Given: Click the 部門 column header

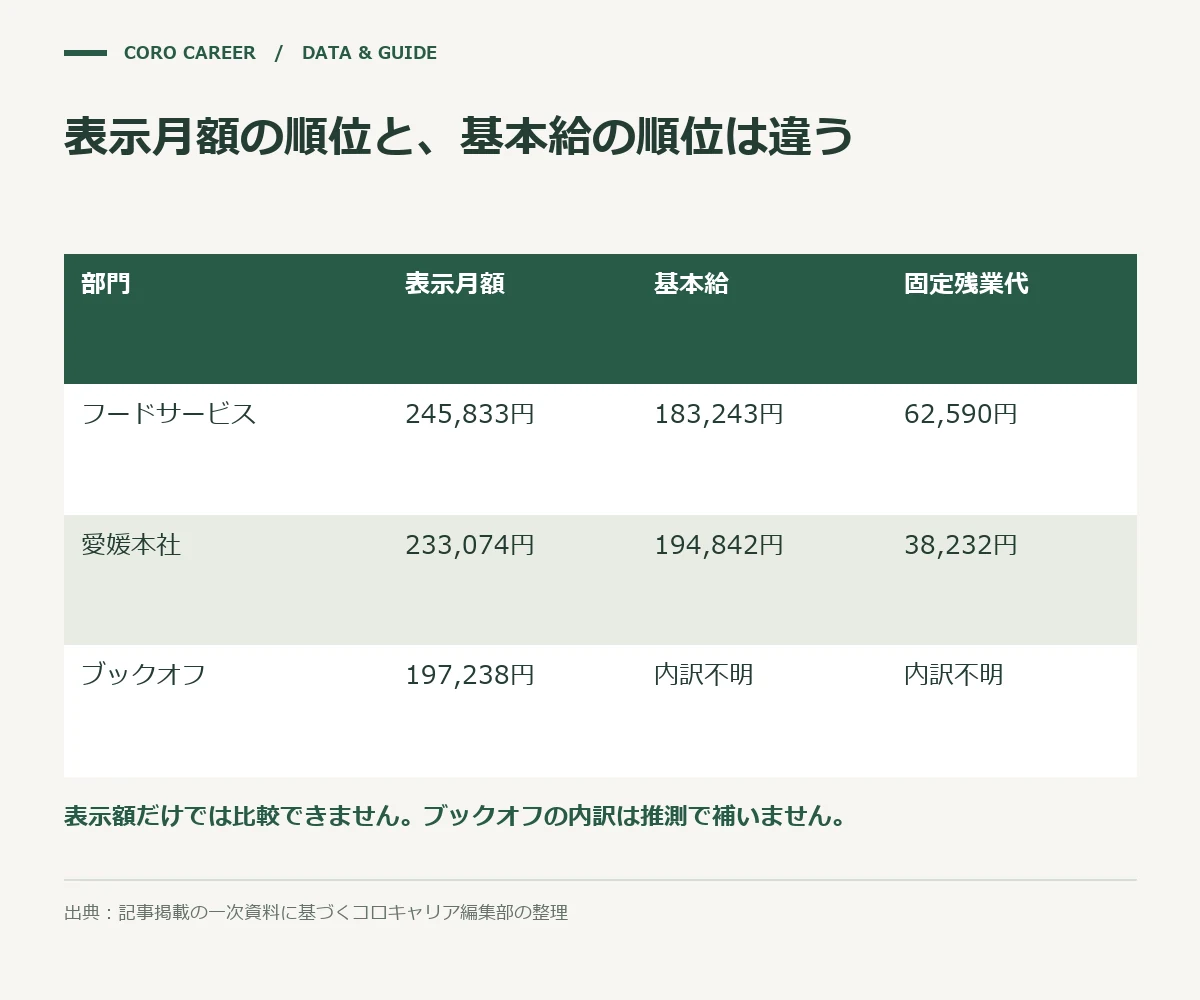Looking at the screenshot, I should coord(106,284).
